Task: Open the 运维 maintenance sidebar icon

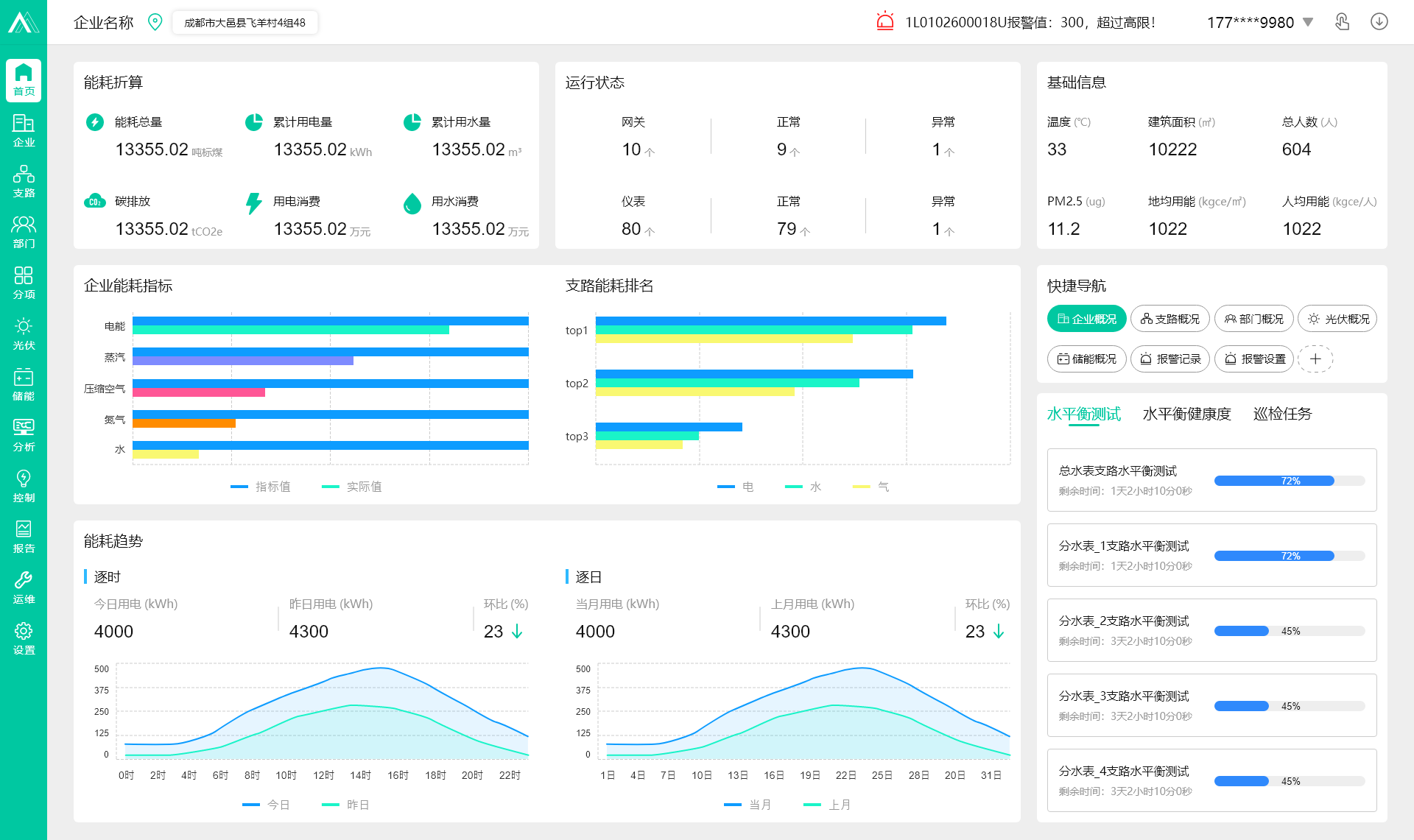Action: point(24,587)
